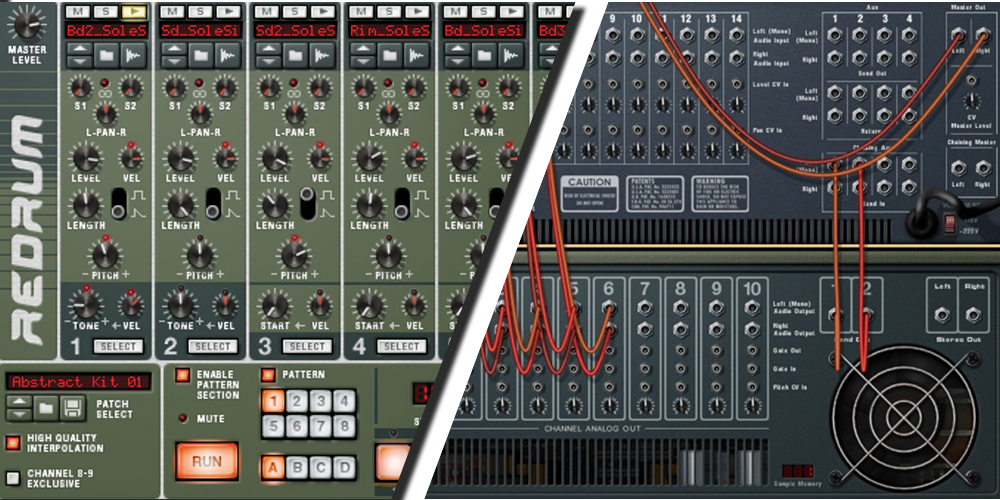
Task: Open sample name display Bd2_SoleS
Action: click(106, 30)
